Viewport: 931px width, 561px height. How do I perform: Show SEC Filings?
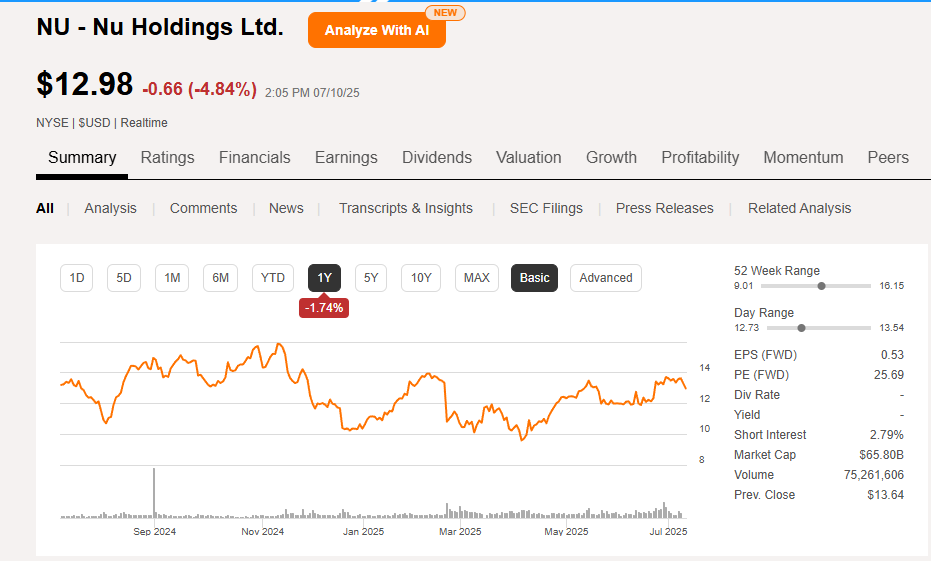coord(546,208)
